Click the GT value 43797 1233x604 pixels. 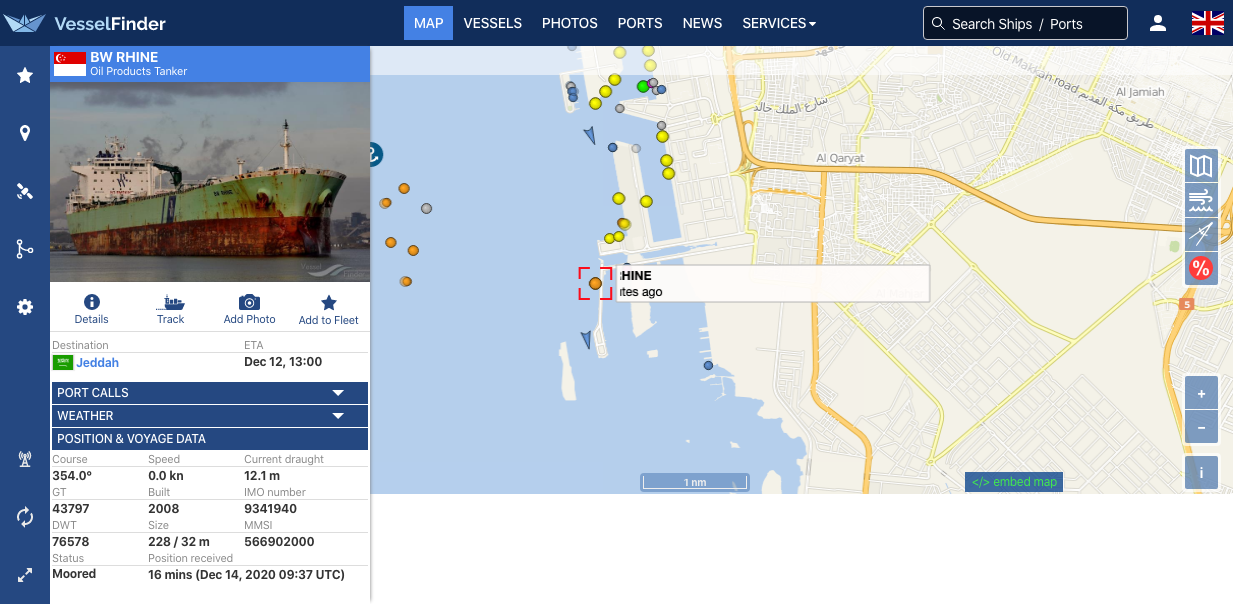point(71,509)
